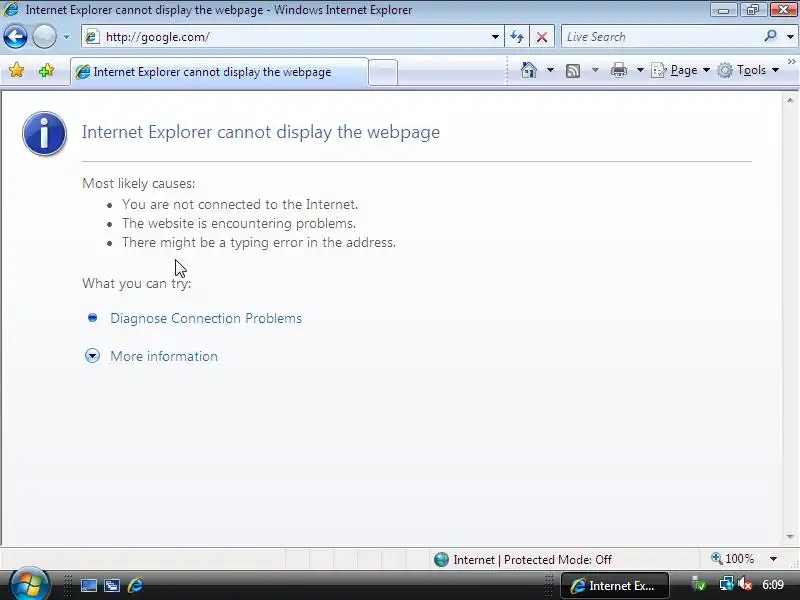Click the 'What you can try:' label
The width and height of the screenshot is (800, 600).
coord(137,283)
